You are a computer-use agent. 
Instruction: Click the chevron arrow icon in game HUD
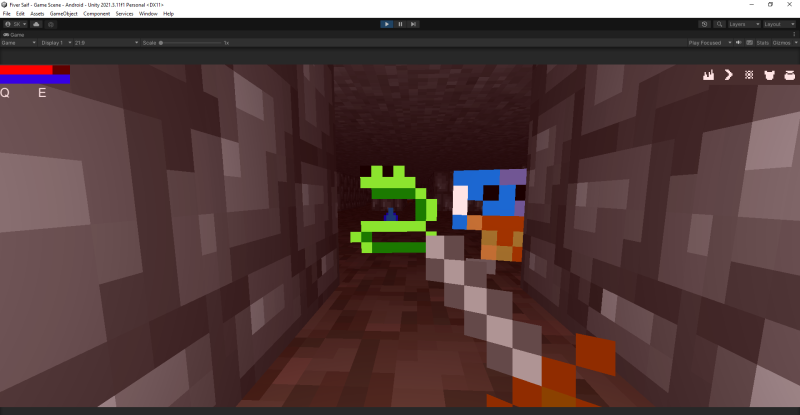[729, 75]
